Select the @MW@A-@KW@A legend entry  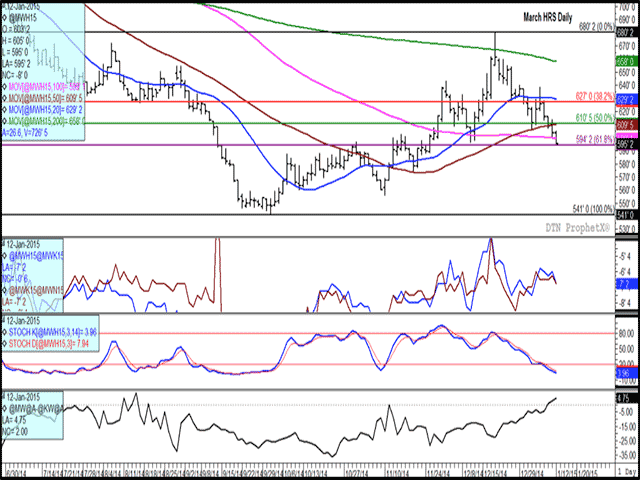coord(35,408)
